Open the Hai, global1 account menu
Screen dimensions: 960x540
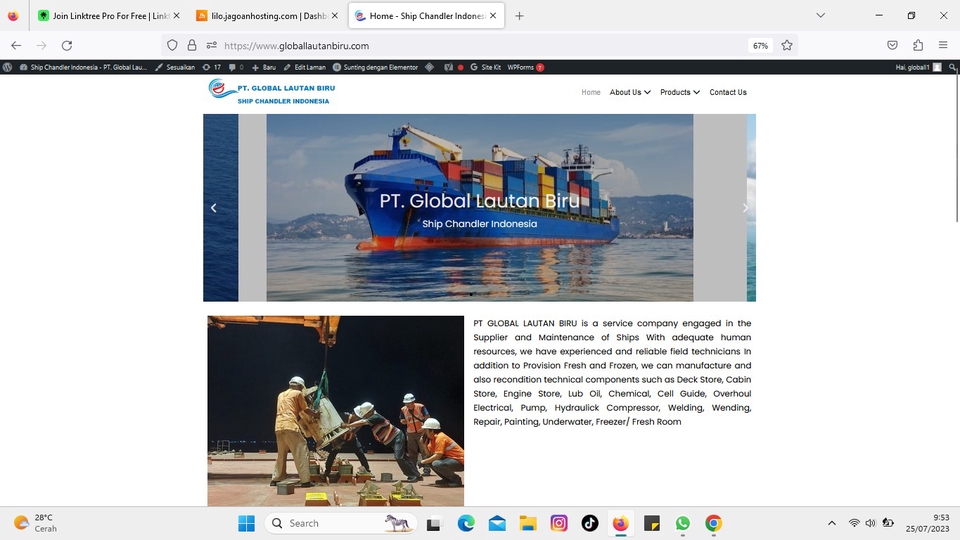[x=918, y=67]
